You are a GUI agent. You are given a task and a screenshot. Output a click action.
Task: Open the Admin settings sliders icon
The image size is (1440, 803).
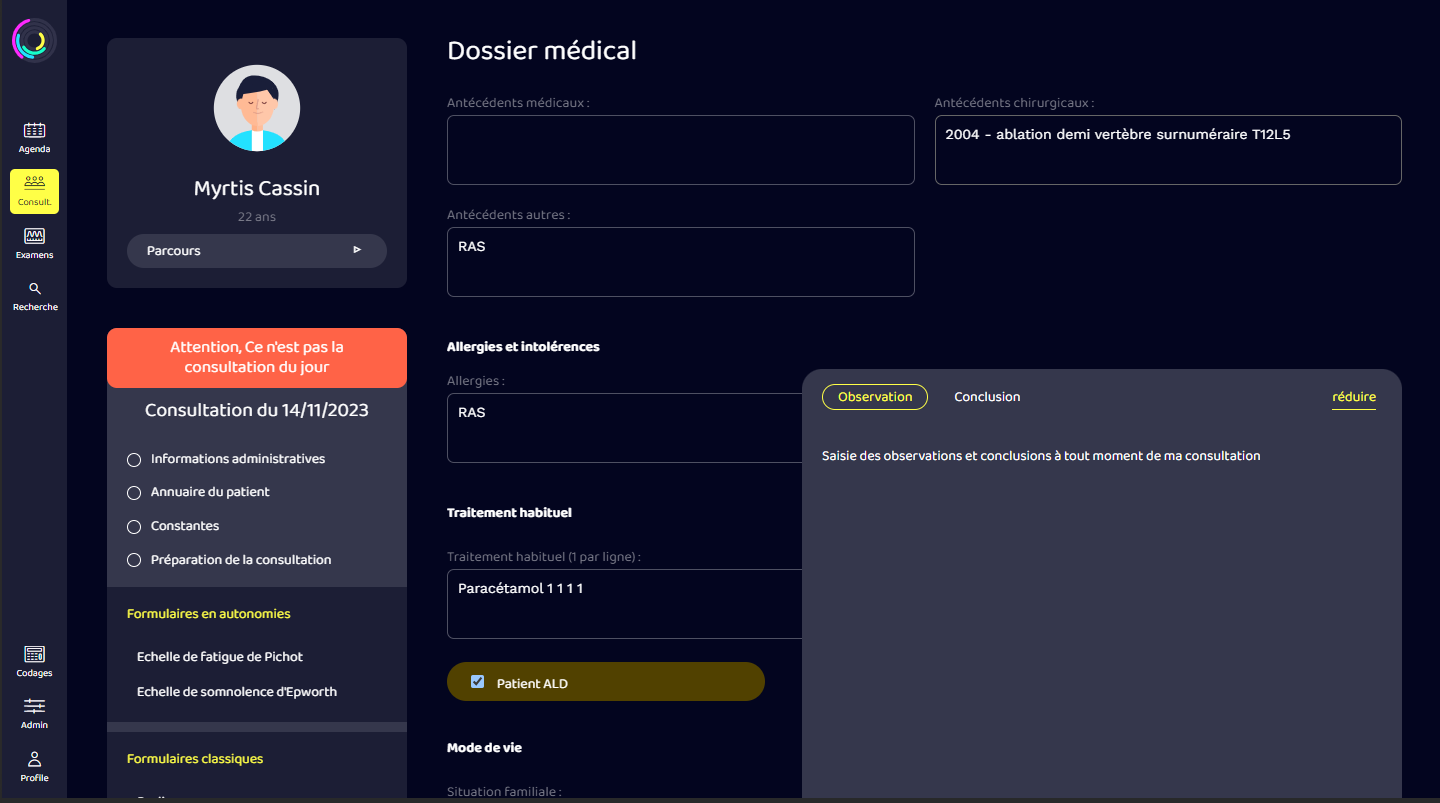[x=34, y=706]
